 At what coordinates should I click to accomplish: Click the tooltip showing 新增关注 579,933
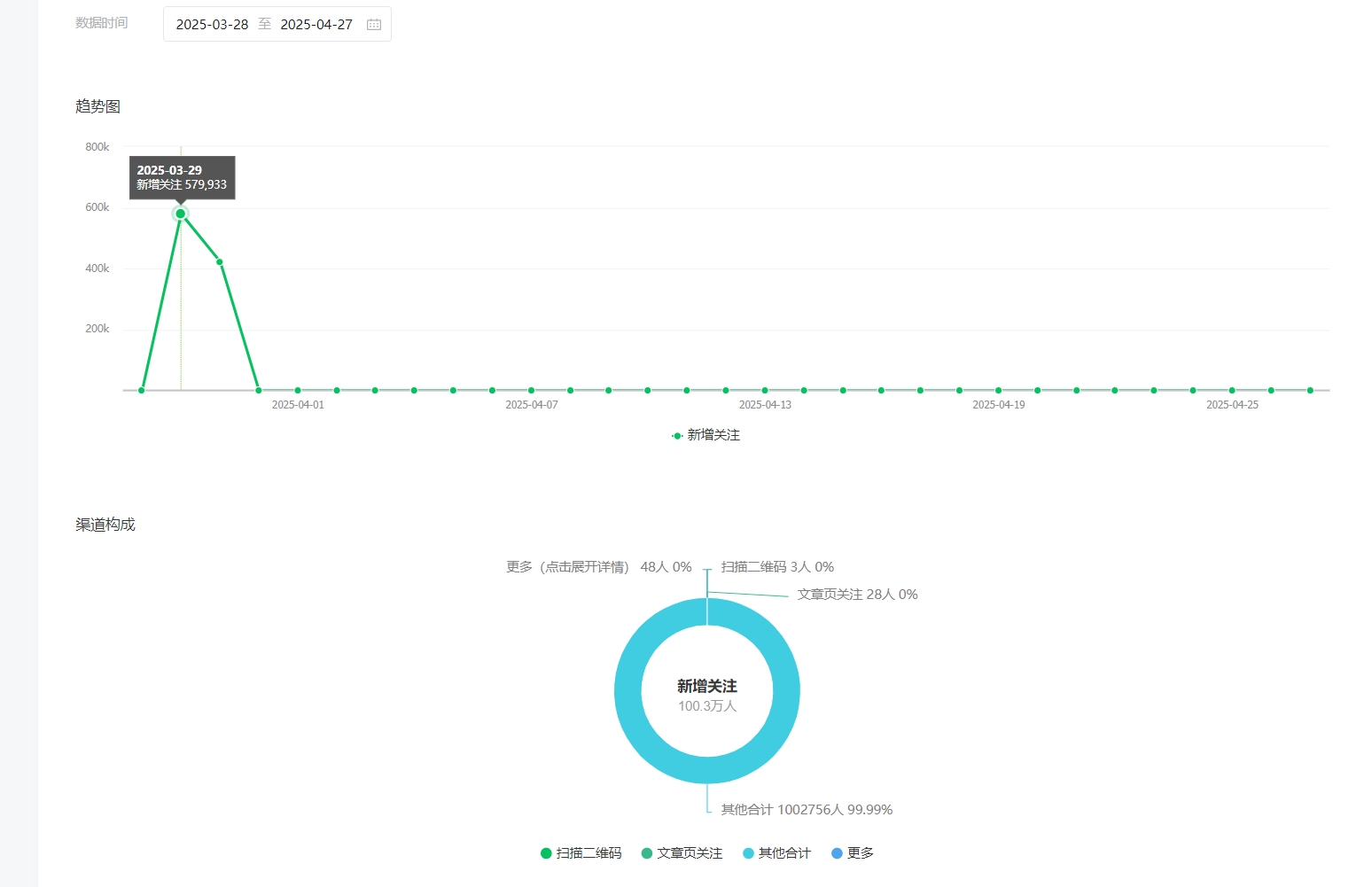182,177
